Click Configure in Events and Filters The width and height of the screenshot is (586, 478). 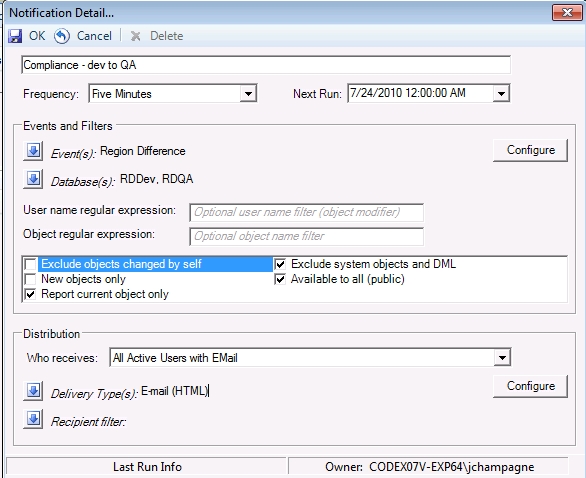(x=530, y=150)
